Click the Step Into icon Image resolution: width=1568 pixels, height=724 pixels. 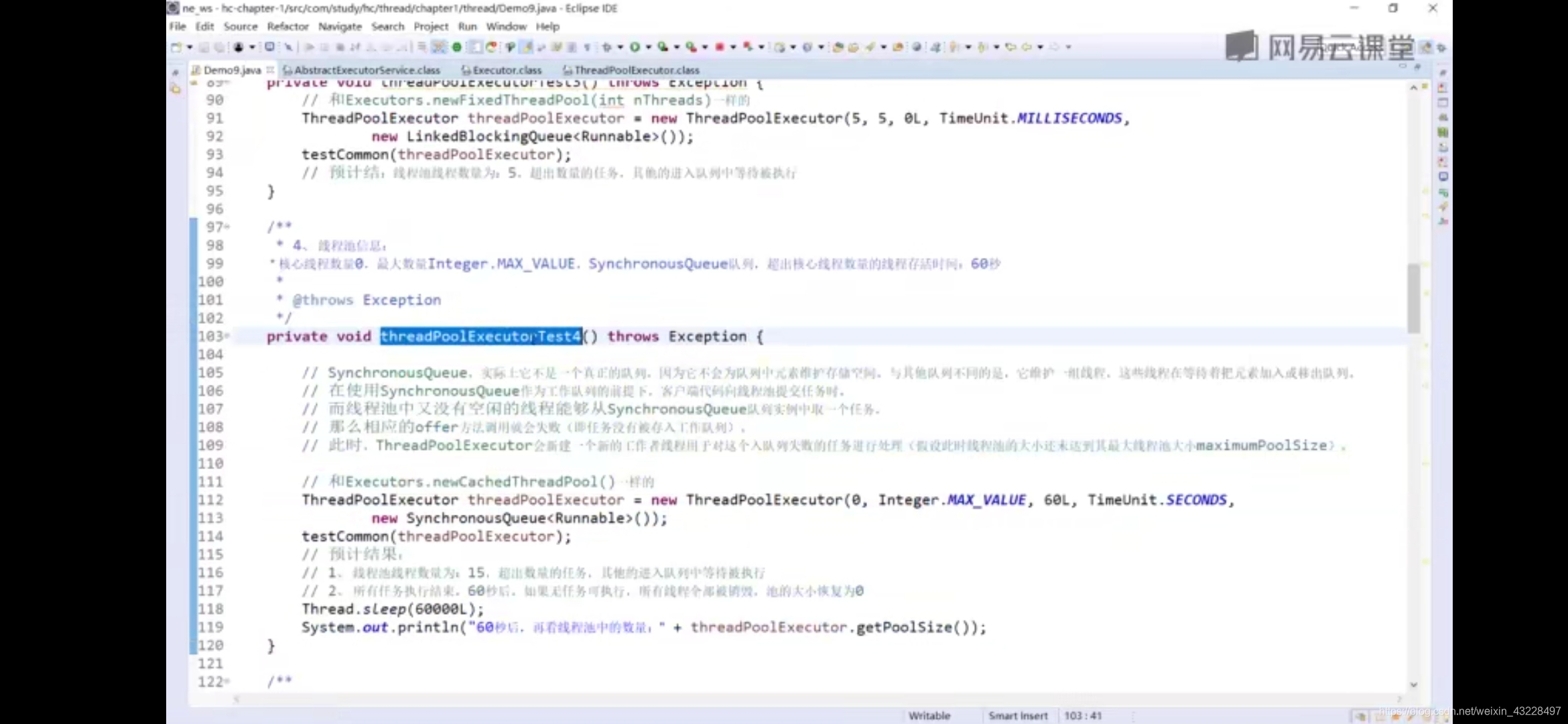tap(371, 47)
